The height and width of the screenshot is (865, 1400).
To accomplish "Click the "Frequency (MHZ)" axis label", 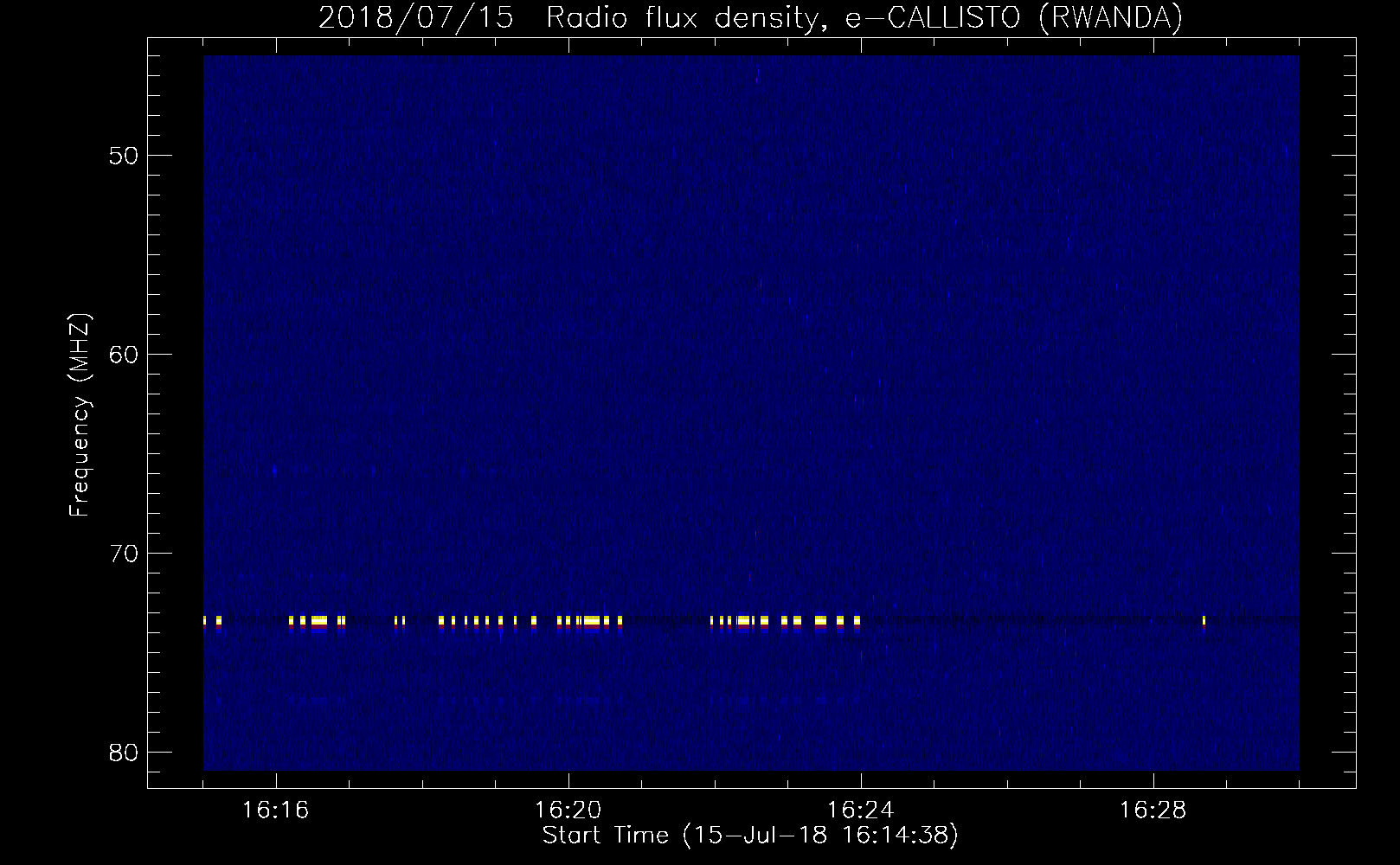I will (x=80, y=415).
